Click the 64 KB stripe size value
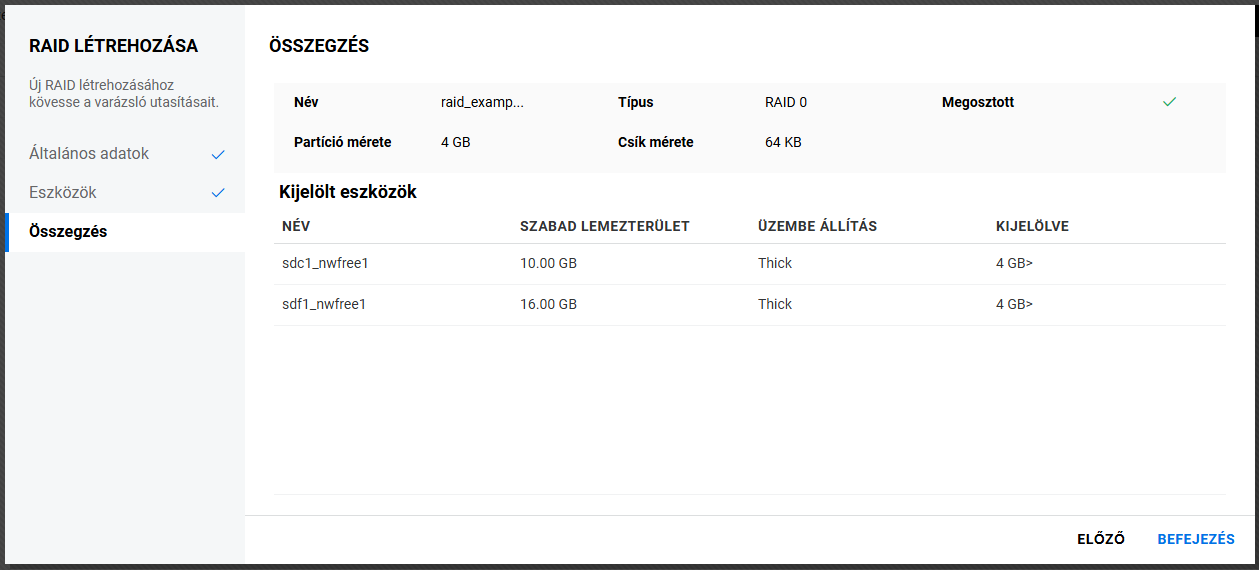This screenshot has width=1259, height=570. 783,142
